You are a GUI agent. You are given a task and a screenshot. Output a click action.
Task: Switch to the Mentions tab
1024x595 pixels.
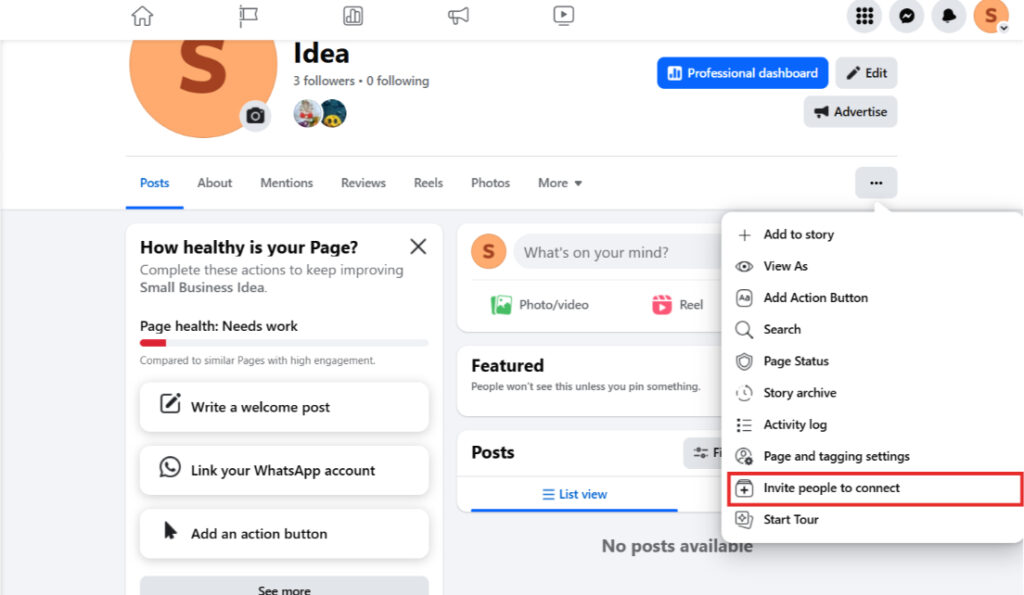(287, 183)
